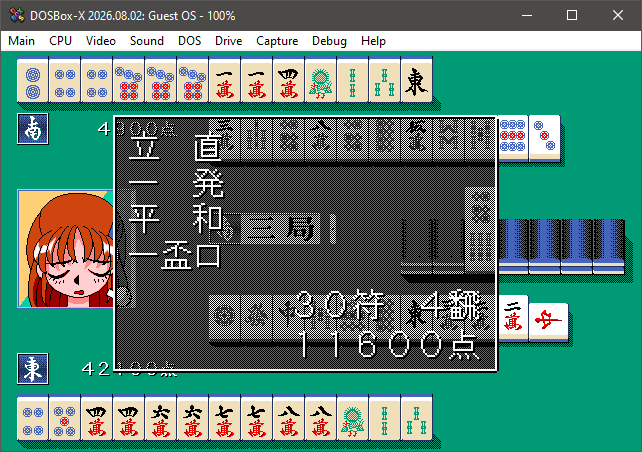Click the 平和 yaku text
The image size is (642, 452).
pyautogui.click(x=176, y=219)
